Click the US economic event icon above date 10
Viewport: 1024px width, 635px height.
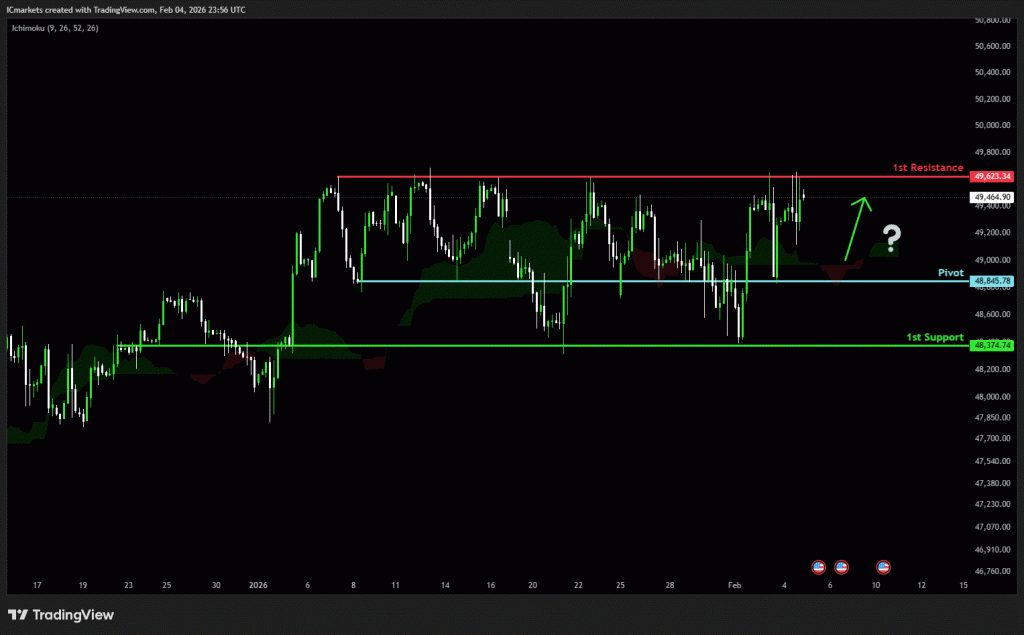point(883,567)
